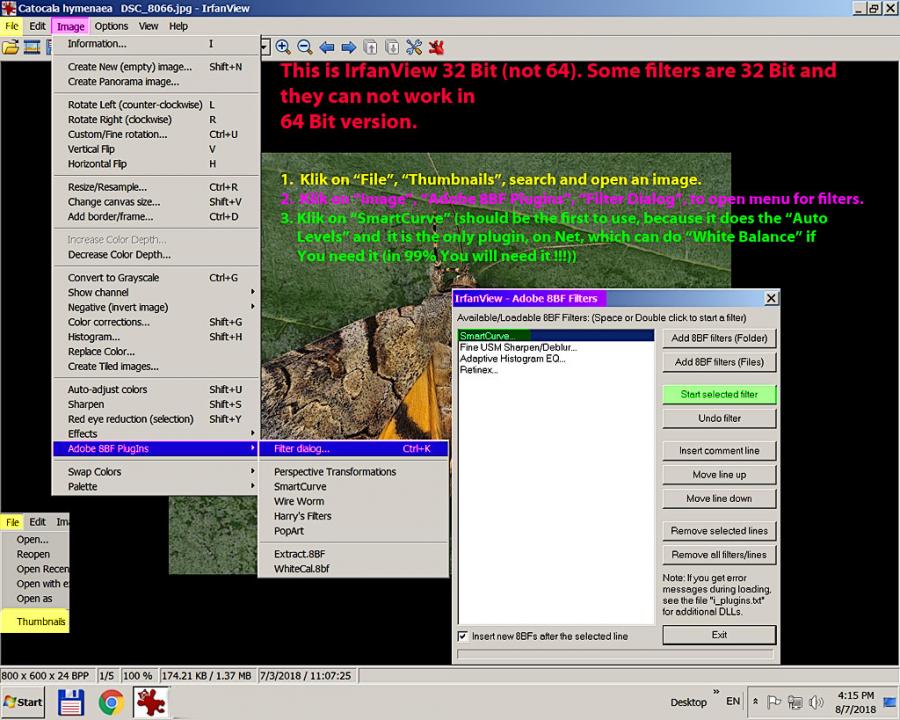The width and height of the screenshot is (900, 720).
Task: Choose Perspective Transformations in submenu
Action: pos(353,472)
